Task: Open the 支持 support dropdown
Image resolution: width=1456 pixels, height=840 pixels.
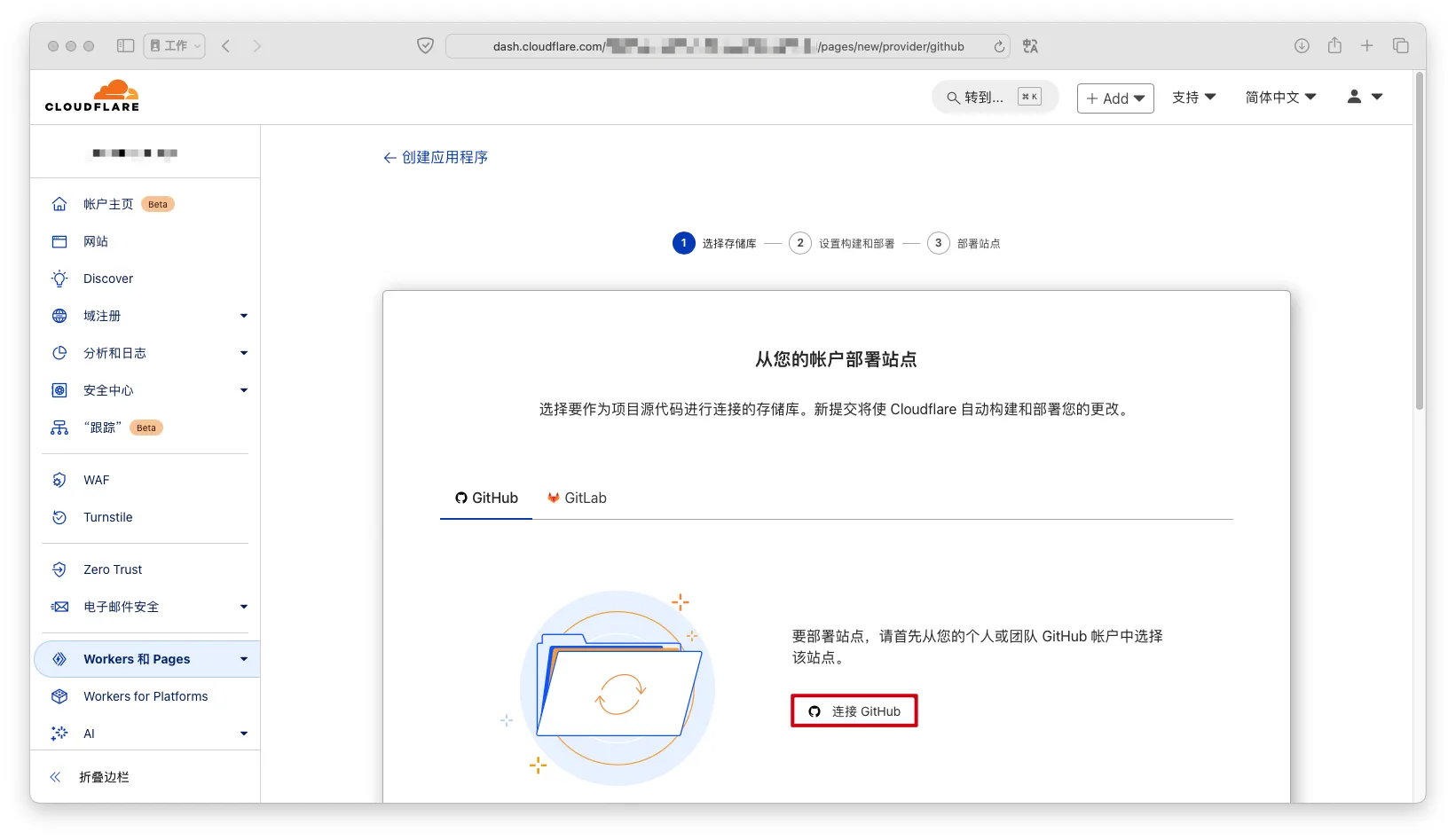Action: [1193, 98]
